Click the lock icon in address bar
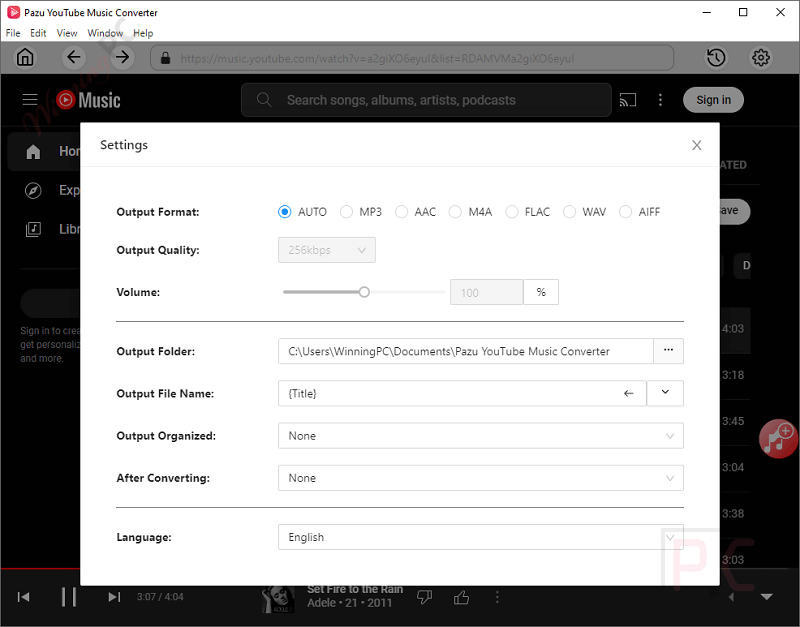Image resolution: width=800 pixels, height=627 pixels. pos(165,58)
